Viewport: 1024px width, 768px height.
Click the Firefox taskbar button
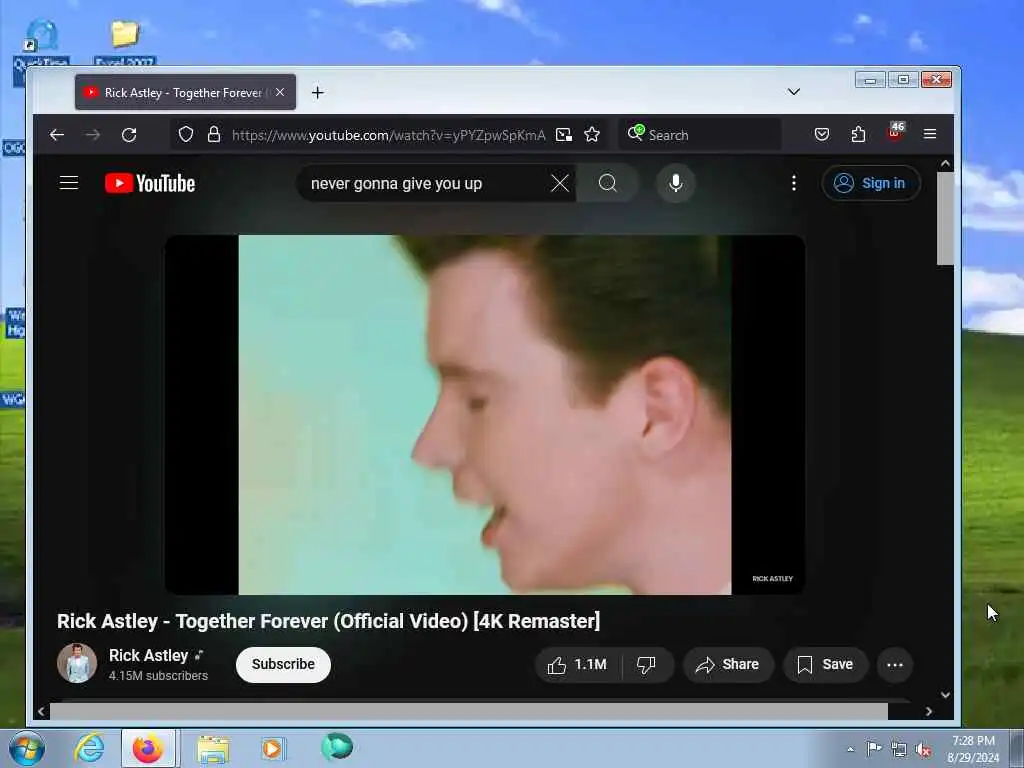point(148,748)
